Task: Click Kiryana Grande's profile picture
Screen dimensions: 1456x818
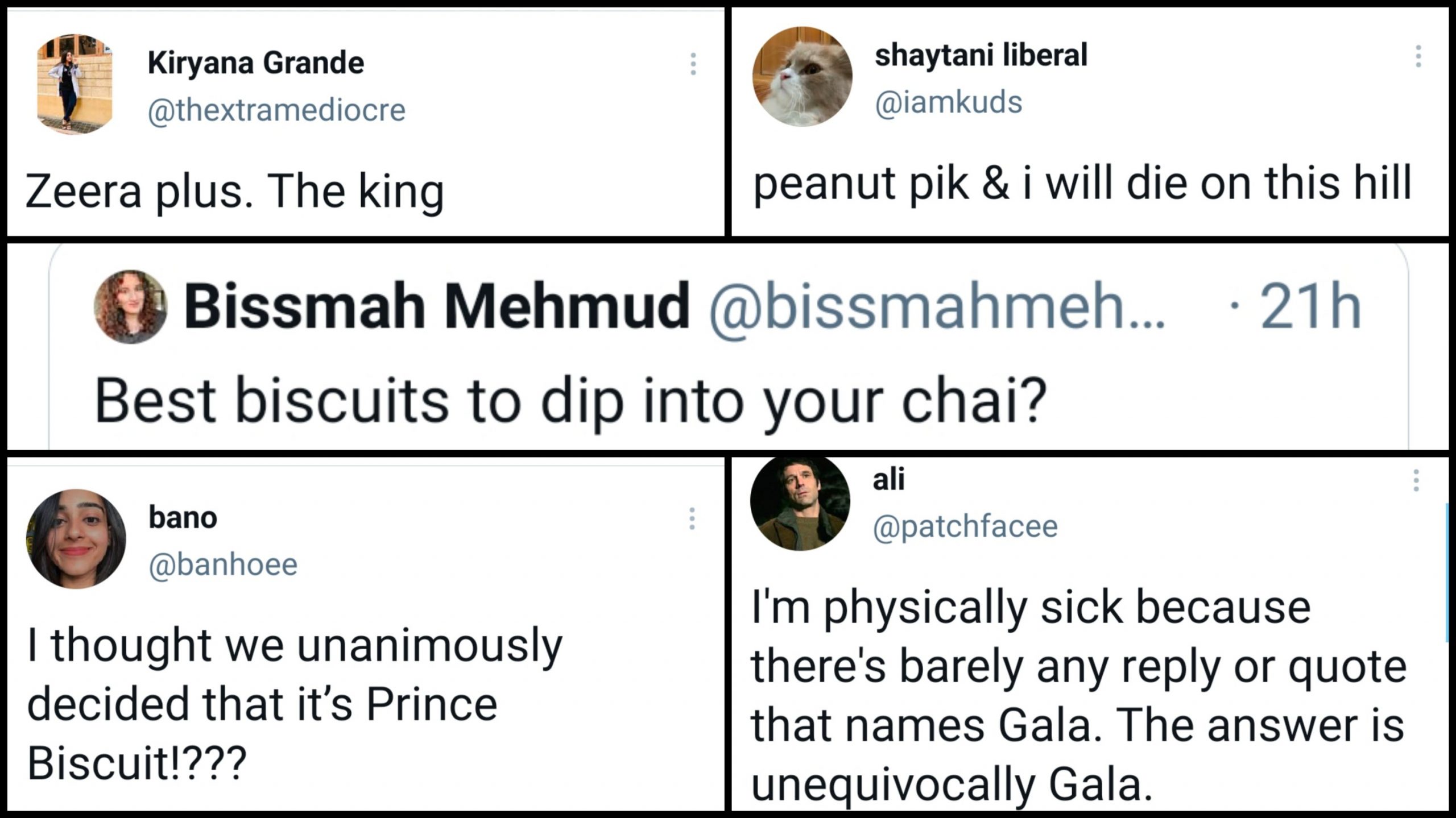Action: [75, 84]
